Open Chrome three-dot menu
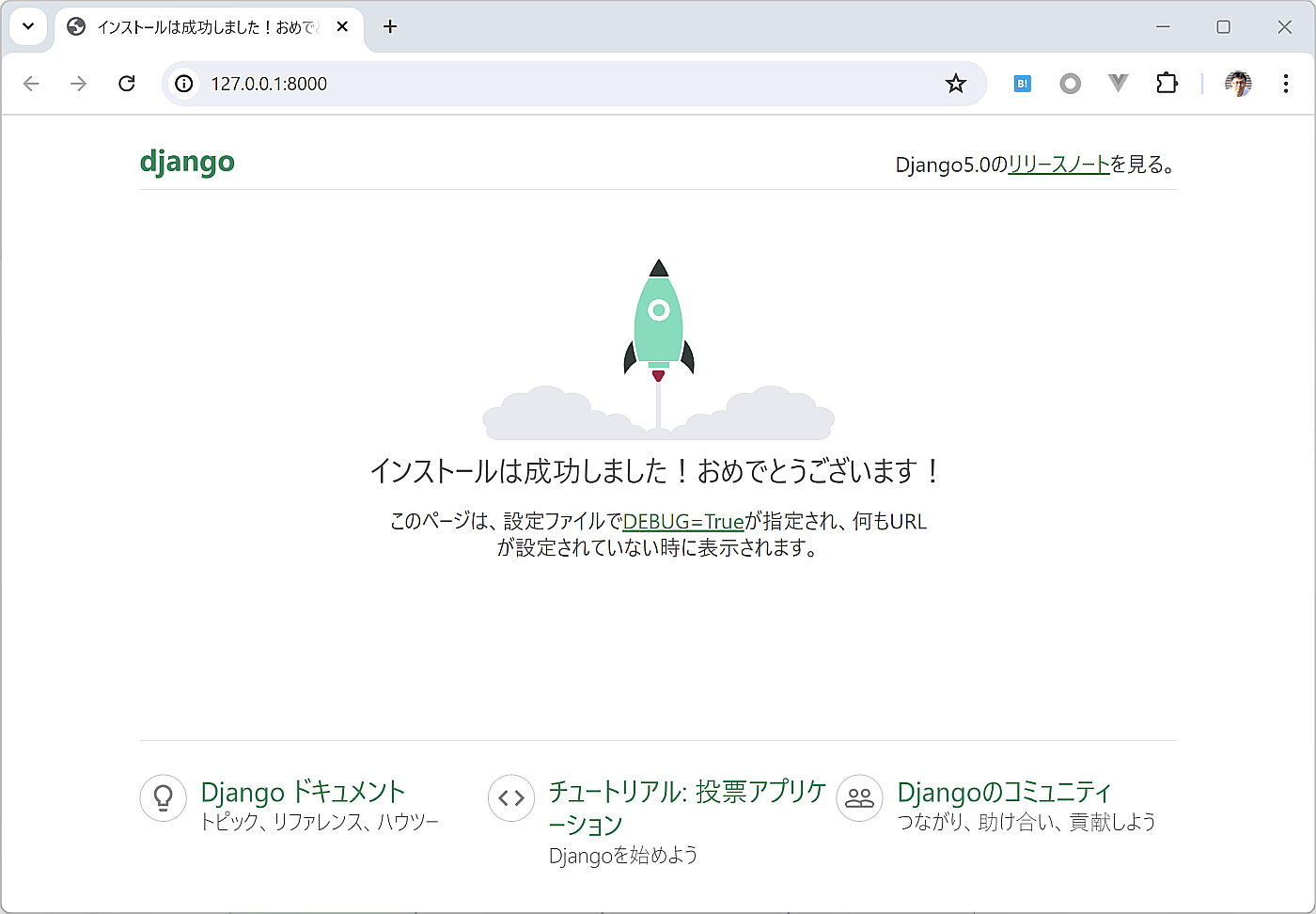Screen dimensions: 1316x914 pos(1285,84)
